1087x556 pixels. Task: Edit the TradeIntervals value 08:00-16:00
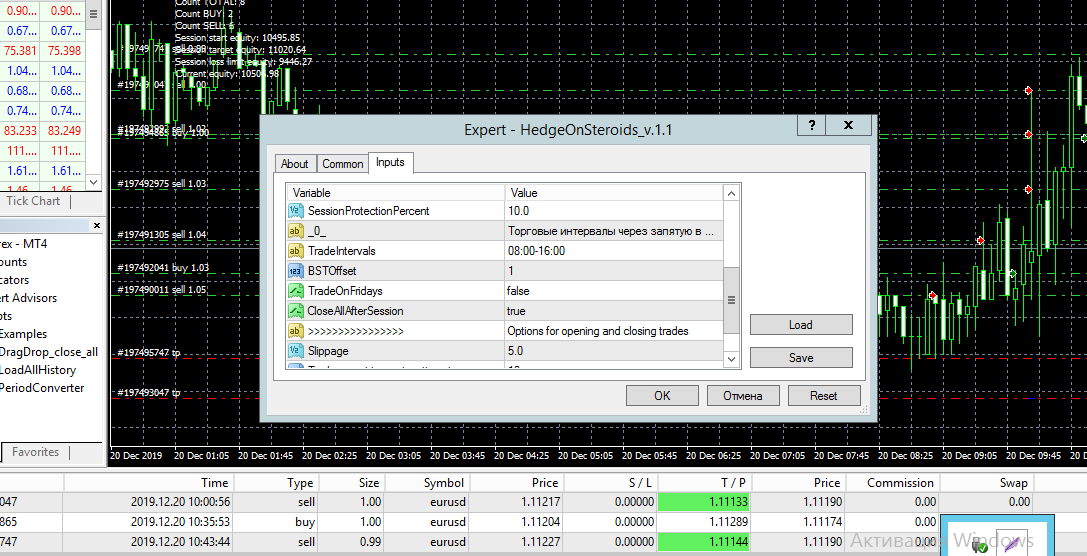click(x=613, y=251)
